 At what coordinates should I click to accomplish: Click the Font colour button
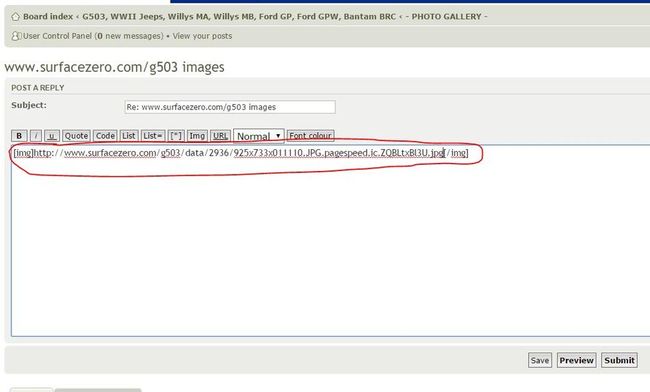pyautogui.click(x=310, y=136)
